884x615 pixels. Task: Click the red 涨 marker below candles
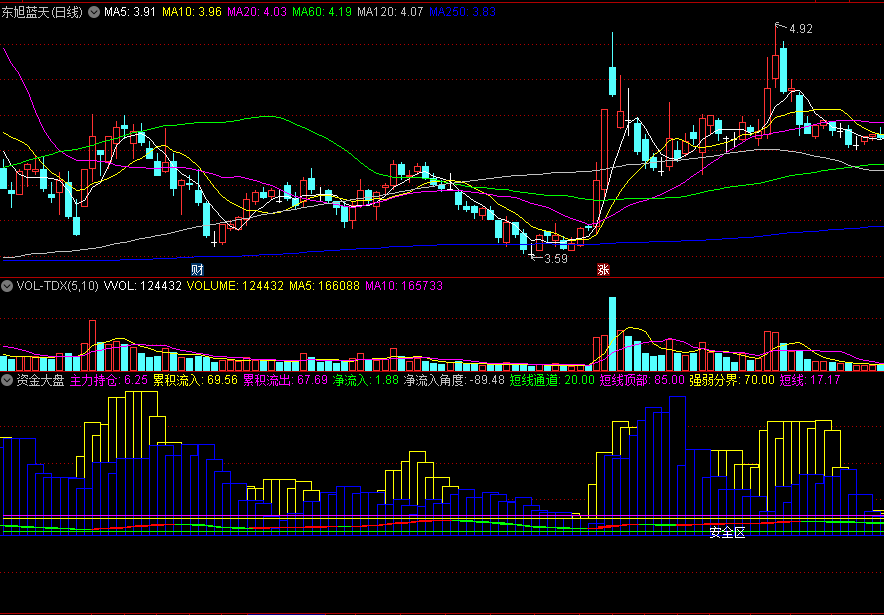(603, 269)
